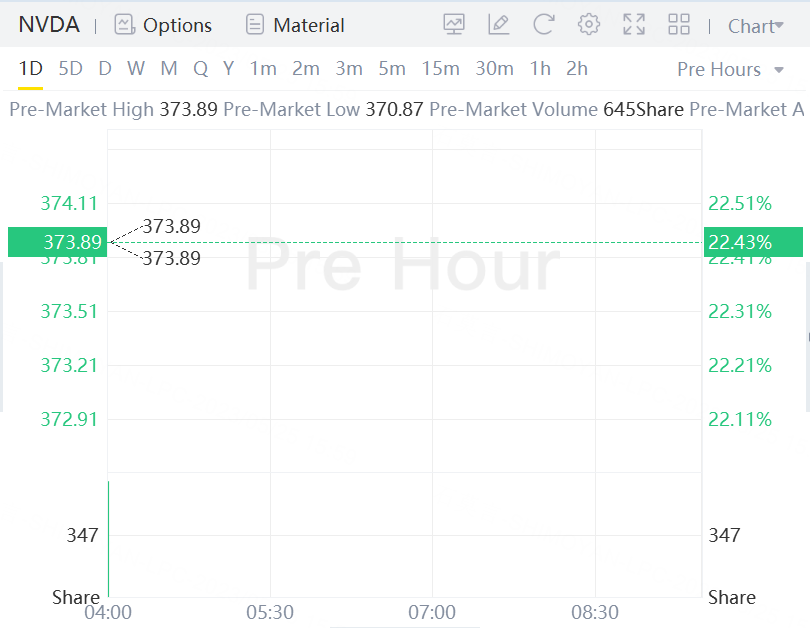810x628 pixels.
Task: Click the green 373.89 price label
Action: click(x=56, y=242)
